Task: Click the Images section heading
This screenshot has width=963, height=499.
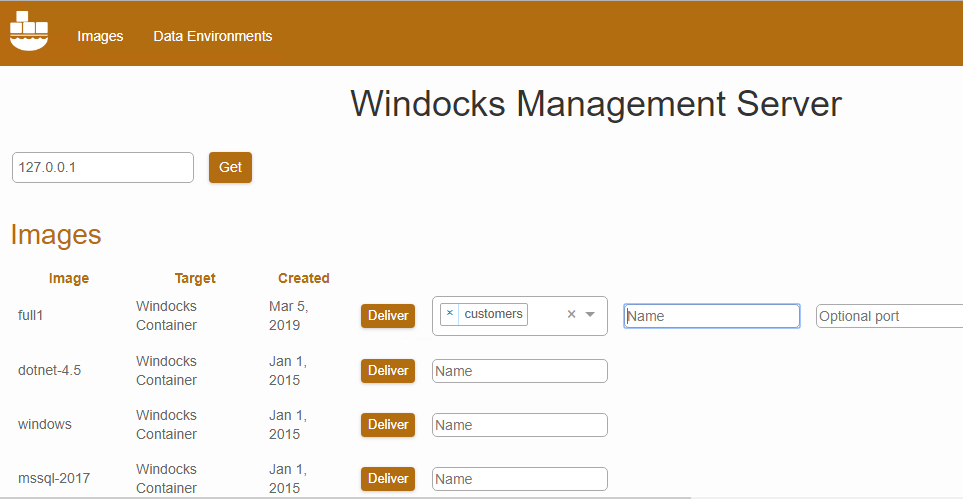Action: click(x=56, y=235)
